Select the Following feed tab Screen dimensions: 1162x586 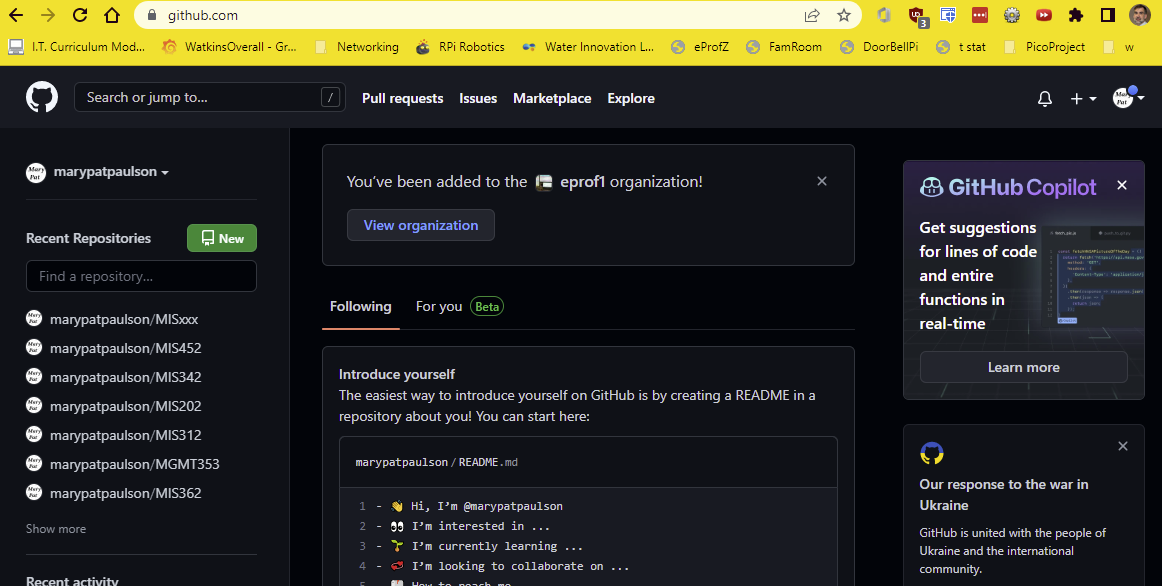coord(360,307)
